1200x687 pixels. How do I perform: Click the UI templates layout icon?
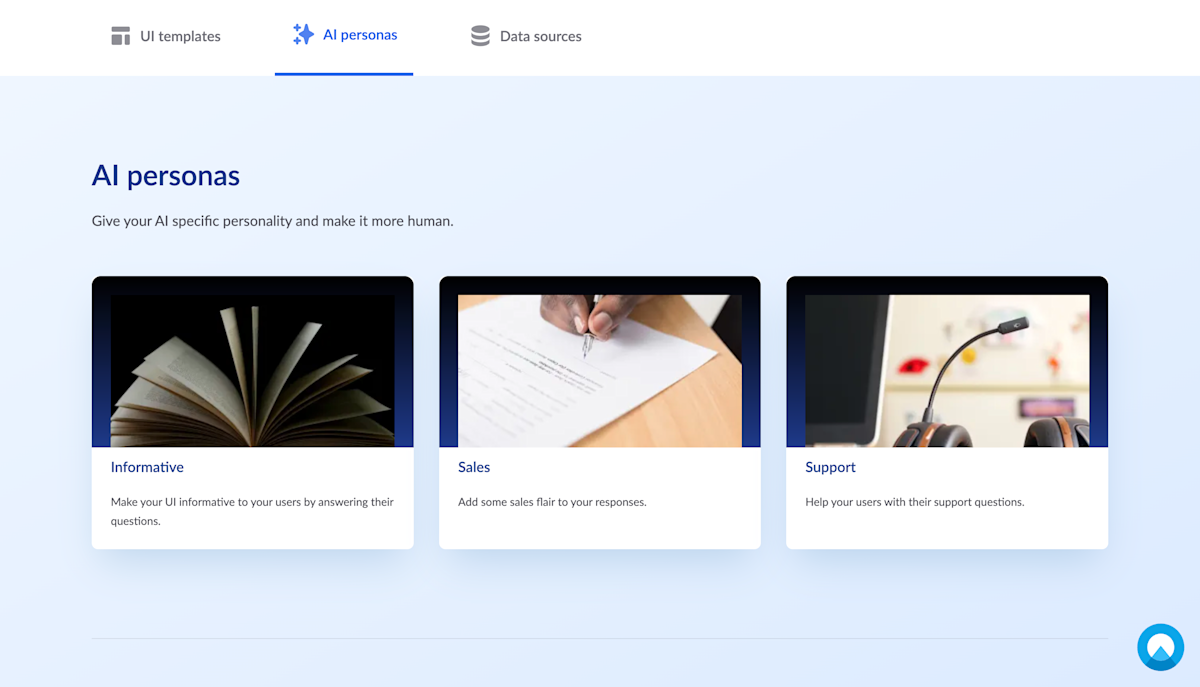(121, 36)
